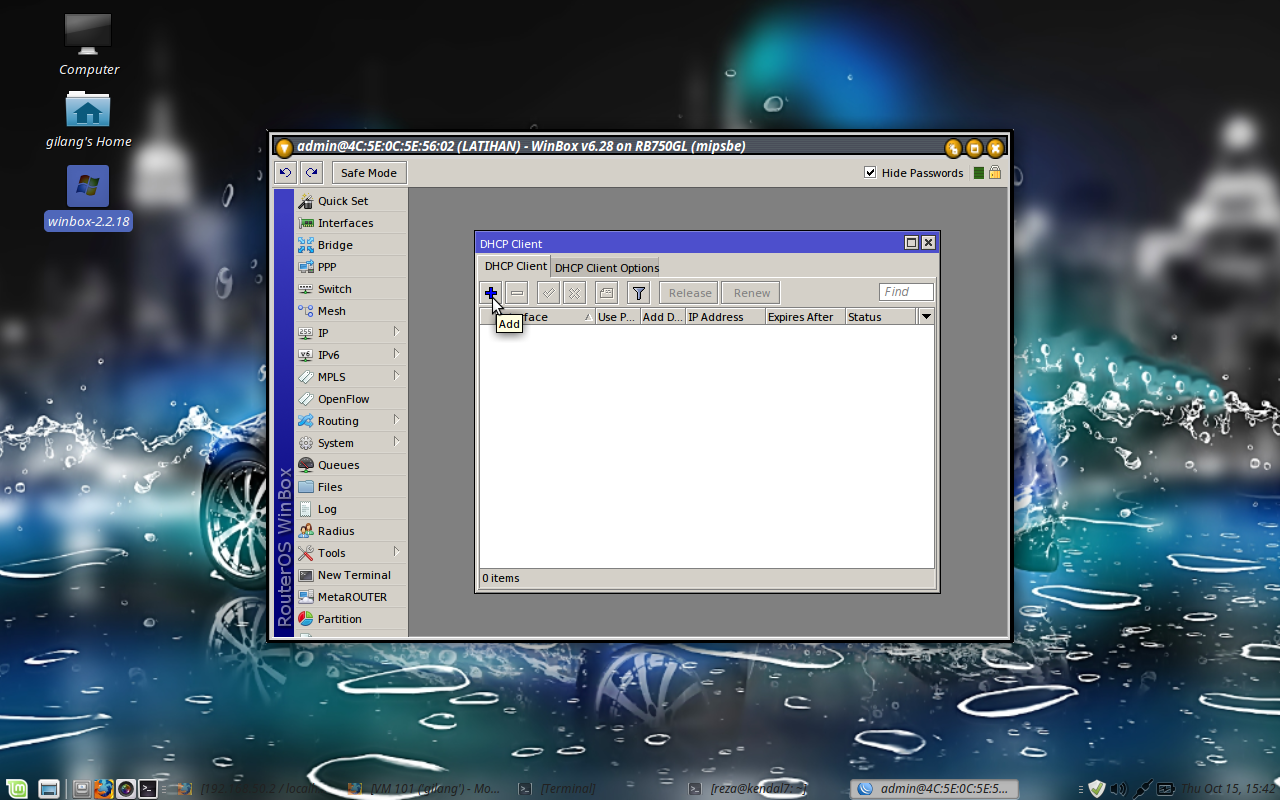Maximize the DHCP Client sub-window
This screenshot has height=800, width=1280.
[911, 243]
